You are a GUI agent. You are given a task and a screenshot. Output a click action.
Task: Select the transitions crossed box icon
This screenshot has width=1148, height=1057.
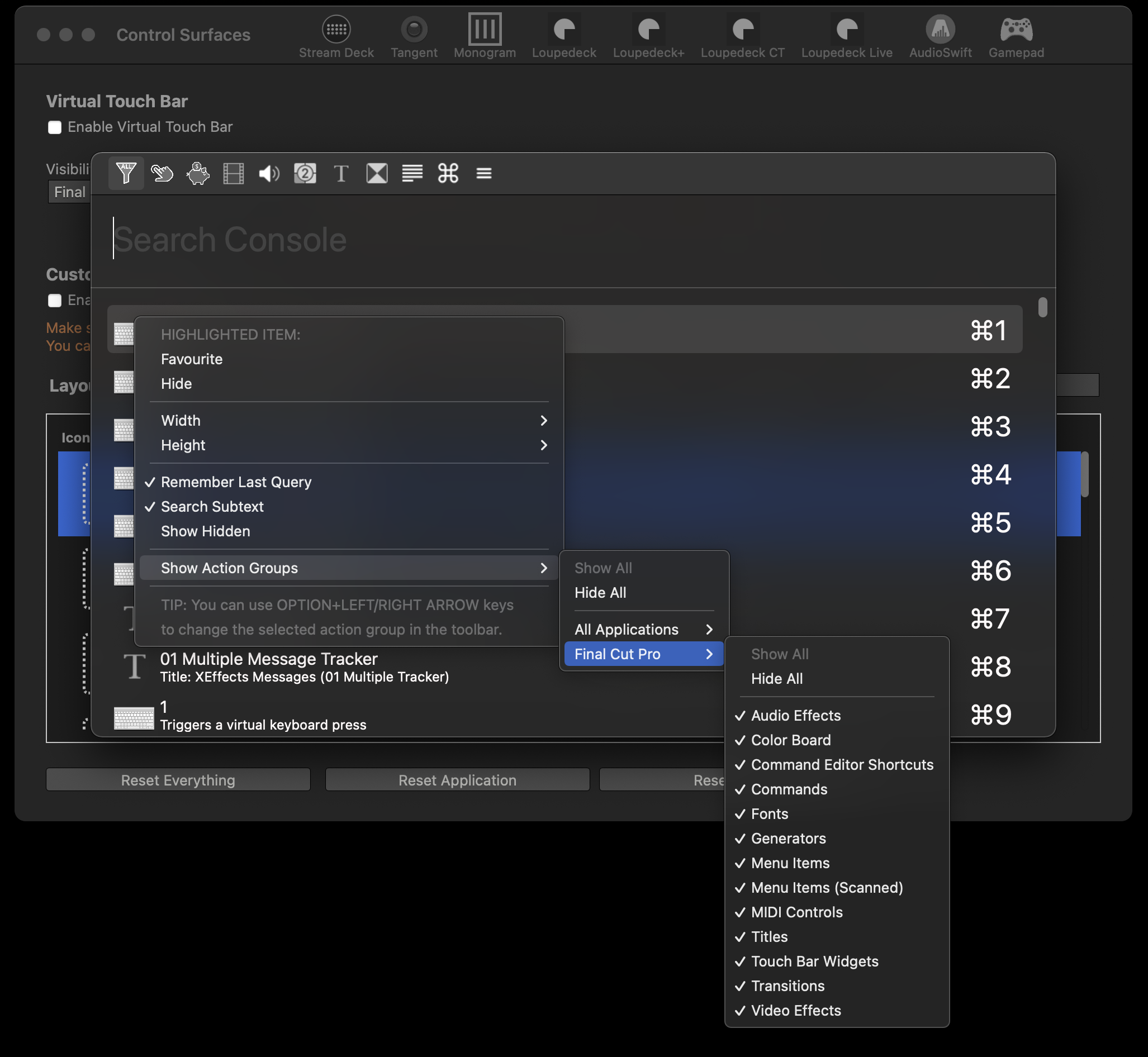[377, 173]
